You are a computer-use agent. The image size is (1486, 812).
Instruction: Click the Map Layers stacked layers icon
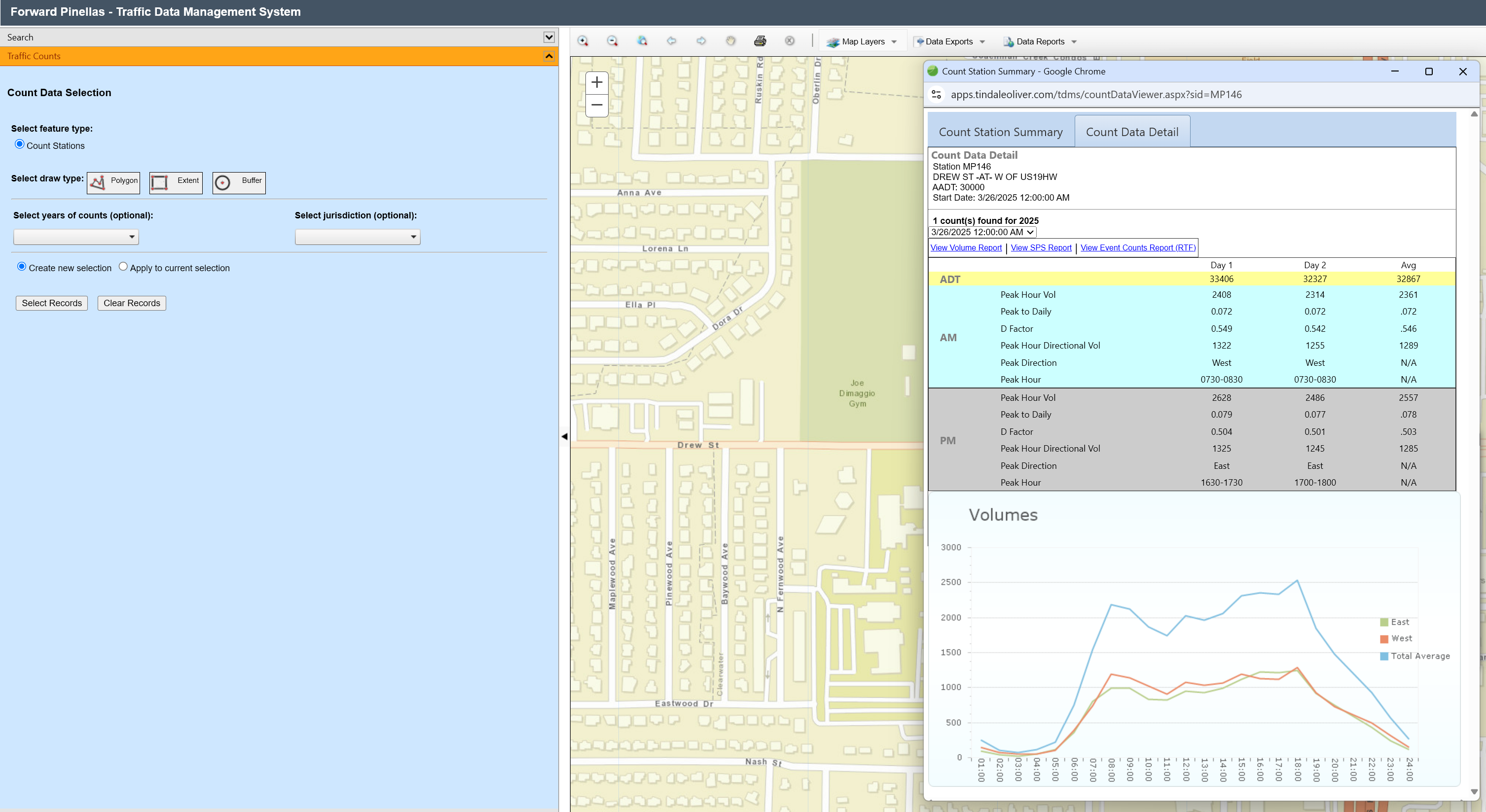coord(833,42)
